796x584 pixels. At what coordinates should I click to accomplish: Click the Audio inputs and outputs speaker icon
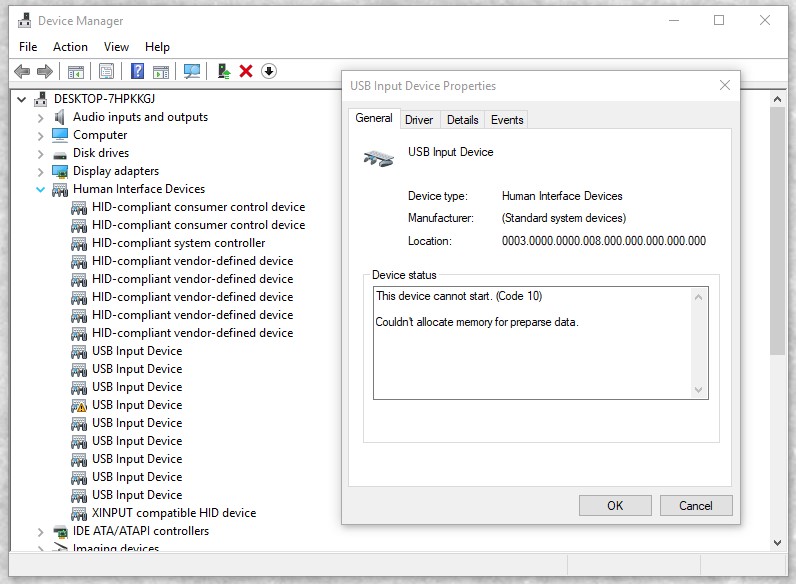tap(60, 117)
